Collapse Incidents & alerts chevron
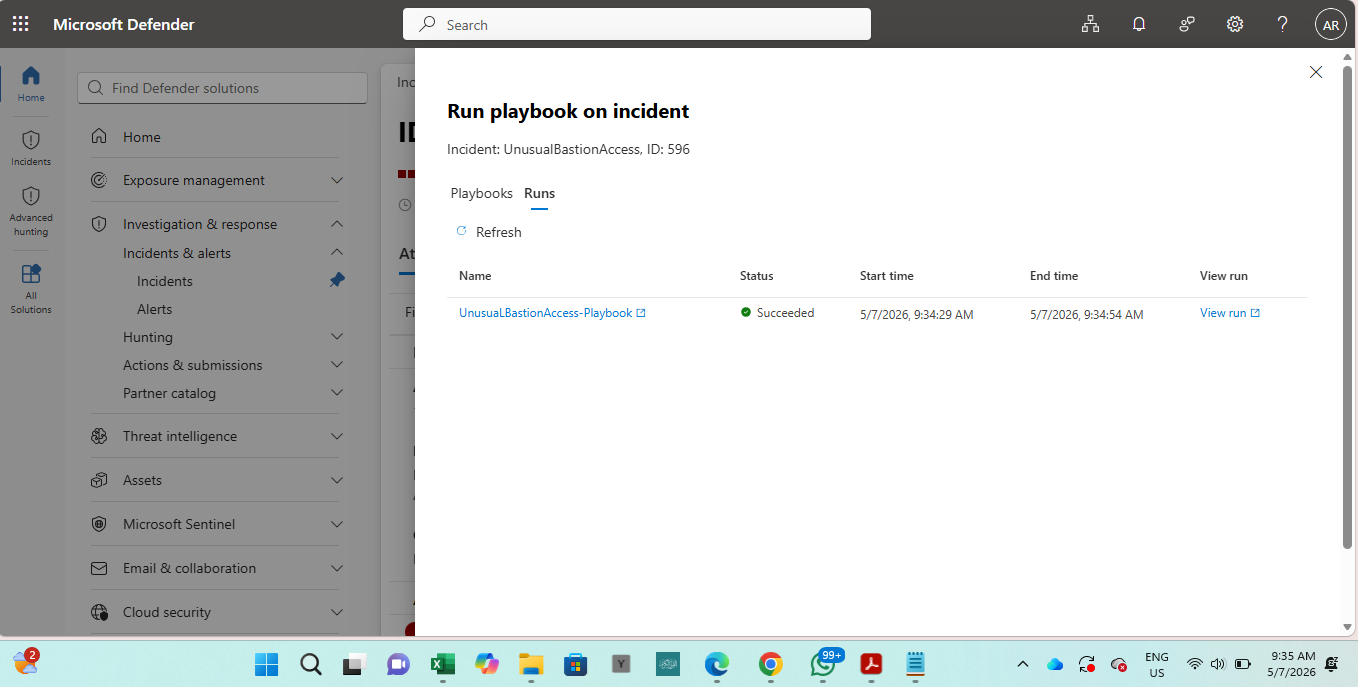The image size is (1358, 687). [x=337, y=253]
